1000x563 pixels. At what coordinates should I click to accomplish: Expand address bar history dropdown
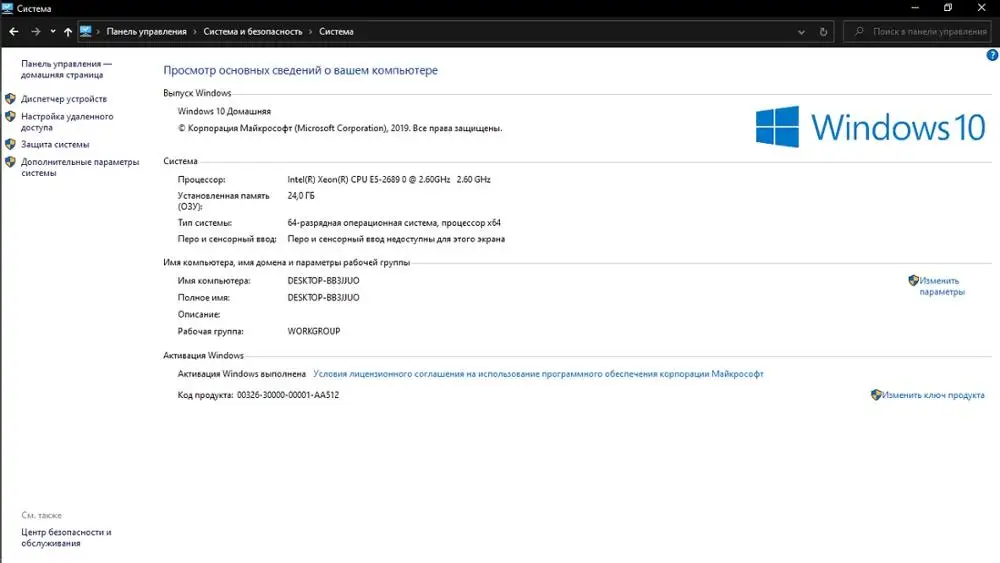(x=801, y=32)
